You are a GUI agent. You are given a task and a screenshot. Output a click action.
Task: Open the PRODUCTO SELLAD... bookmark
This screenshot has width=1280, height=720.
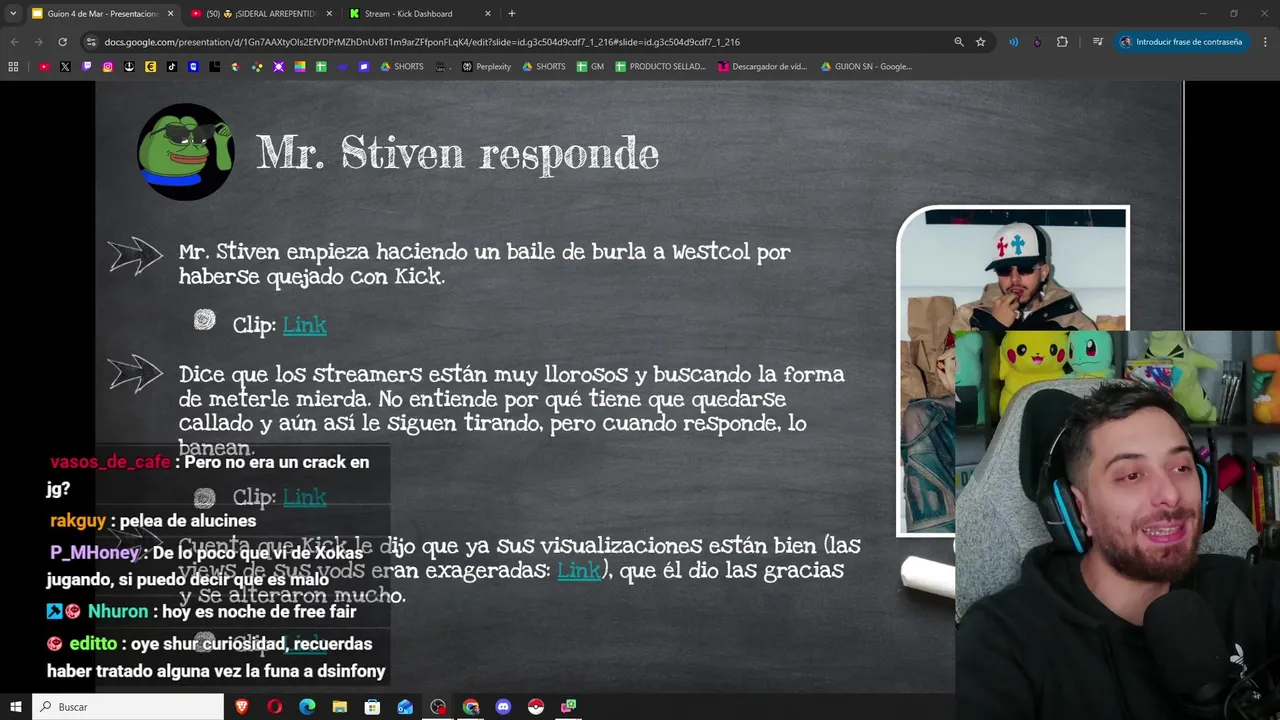pyautogui.click(x=661, y=67)
